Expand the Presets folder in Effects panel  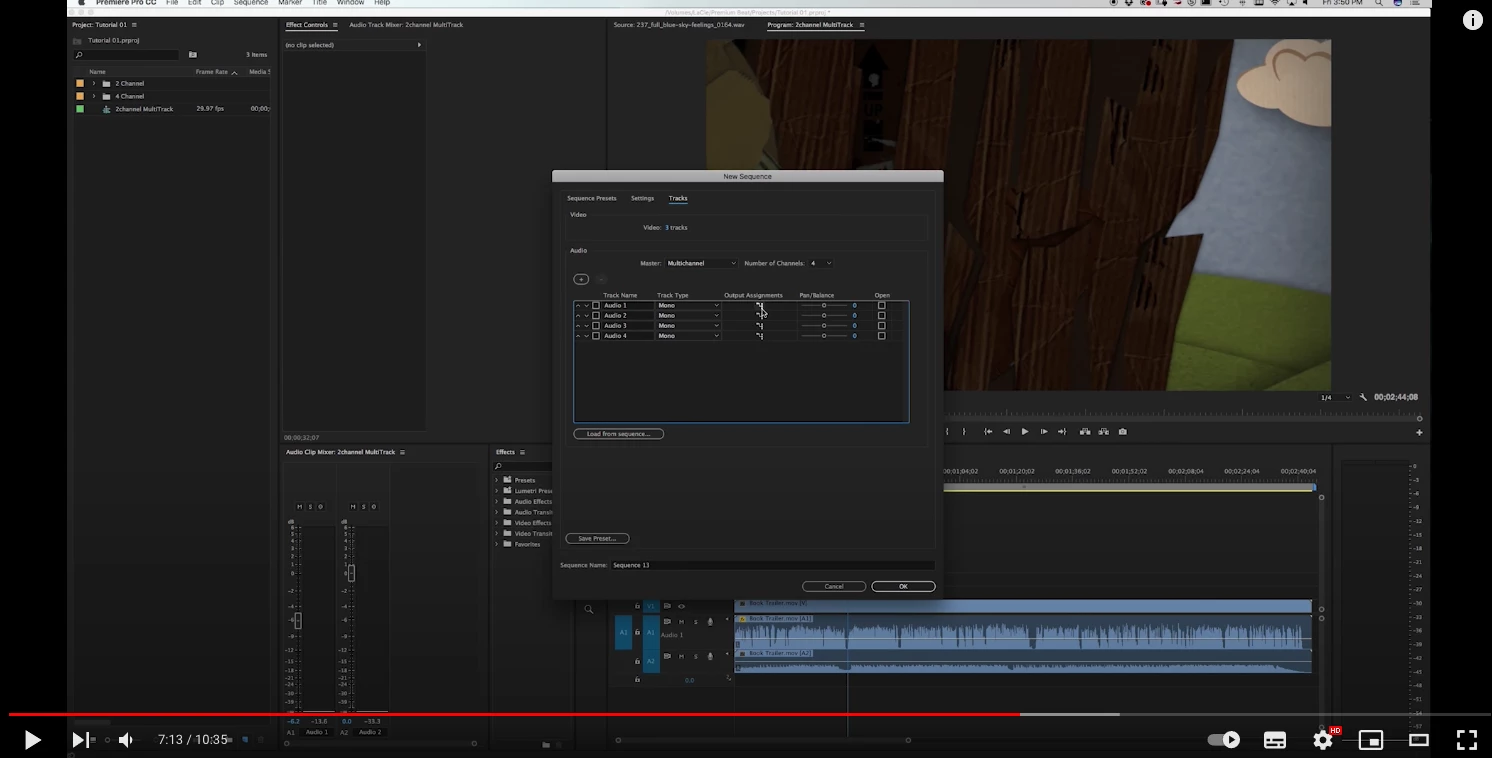pos(497,480)
